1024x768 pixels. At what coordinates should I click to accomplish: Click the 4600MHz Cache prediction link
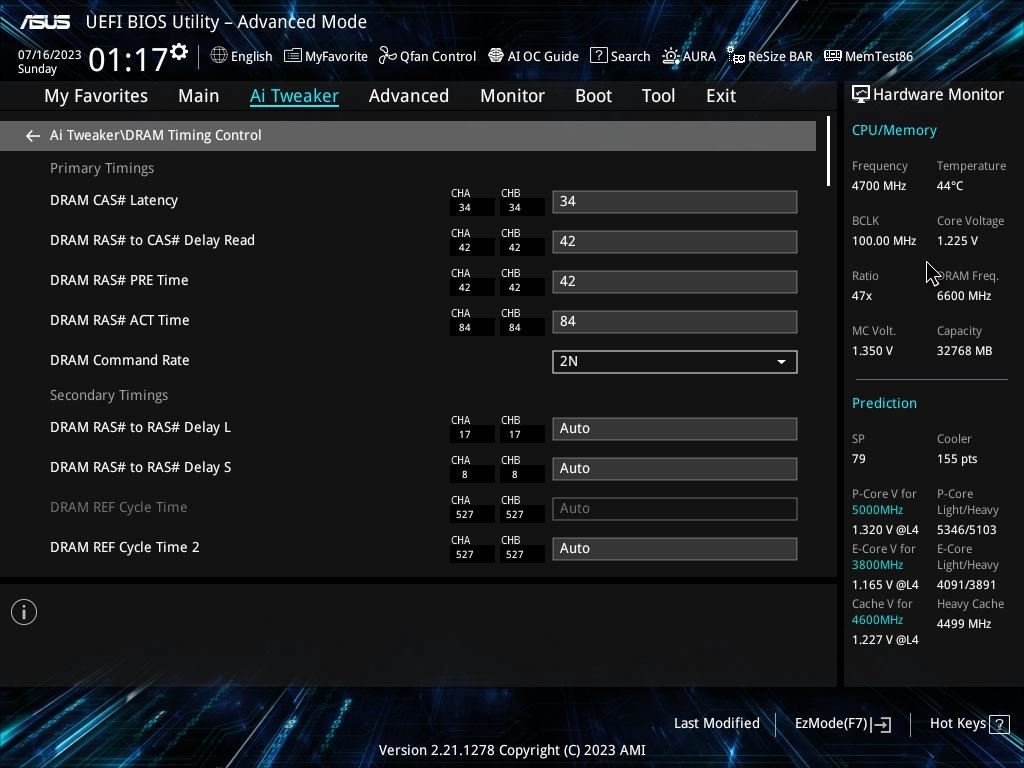pos(877,620)
